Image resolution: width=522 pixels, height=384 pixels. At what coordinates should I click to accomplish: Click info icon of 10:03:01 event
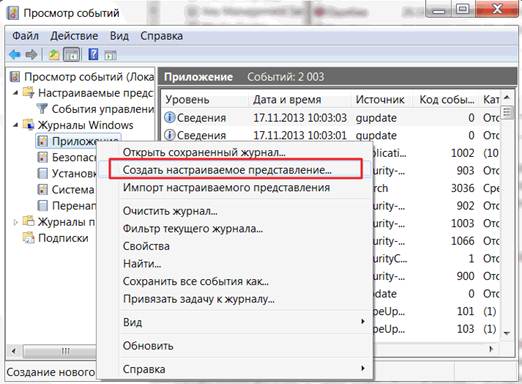pos(170,135)
